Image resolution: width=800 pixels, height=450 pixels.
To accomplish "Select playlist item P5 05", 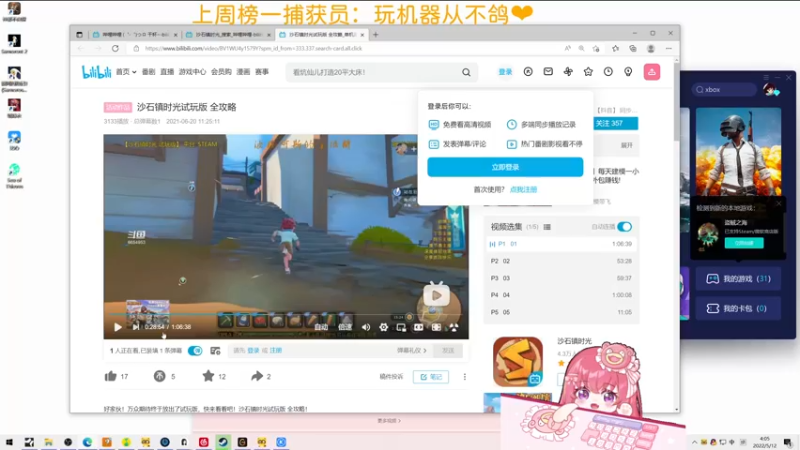I will pos(561,312).
